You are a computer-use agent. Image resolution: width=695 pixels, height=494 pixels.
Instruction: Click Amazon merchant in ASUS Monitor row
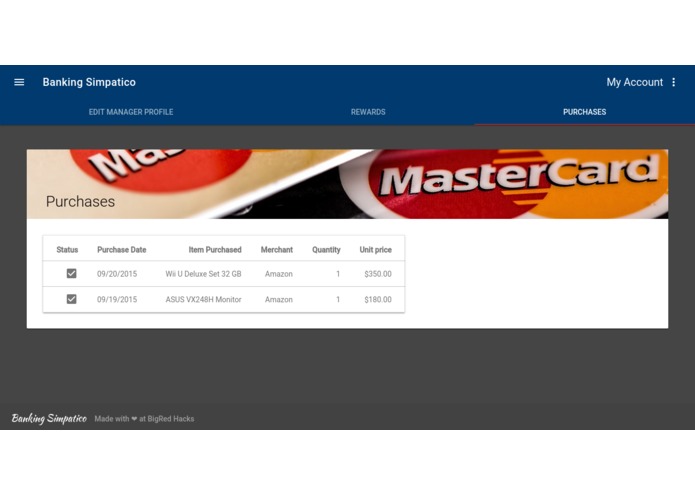tap(279, 300)
